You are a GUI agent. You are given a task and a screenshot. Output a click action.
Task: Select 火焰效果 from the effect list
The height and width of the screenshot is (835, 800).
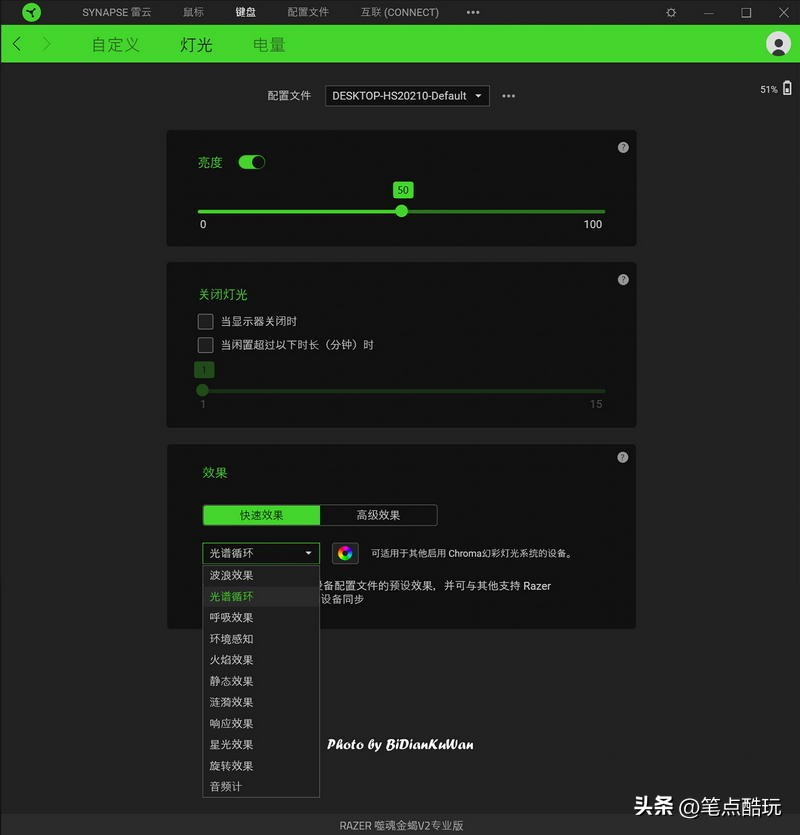232,659
